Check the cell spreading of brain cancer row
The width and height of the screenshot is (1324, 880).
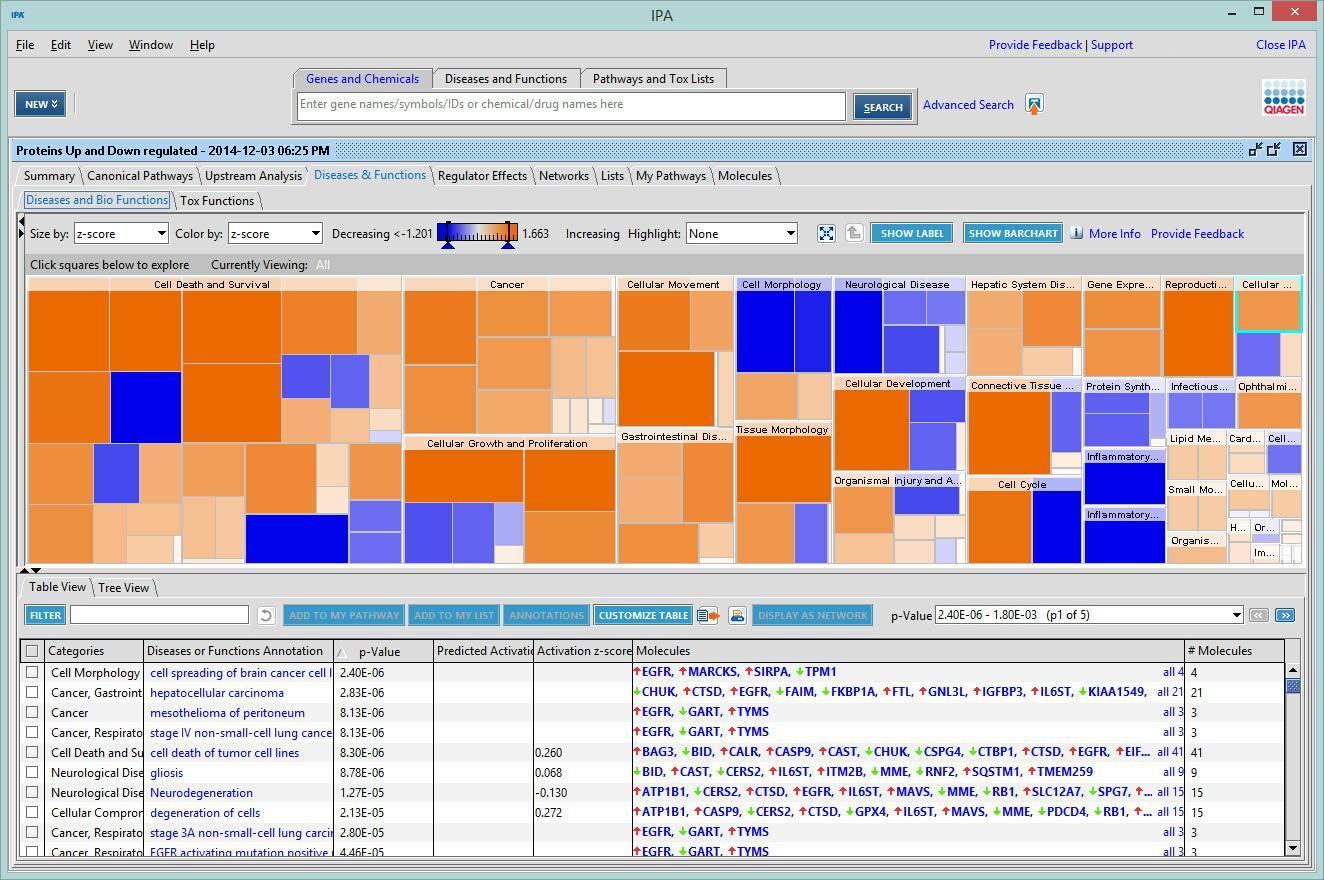click(x=32, y=672)
